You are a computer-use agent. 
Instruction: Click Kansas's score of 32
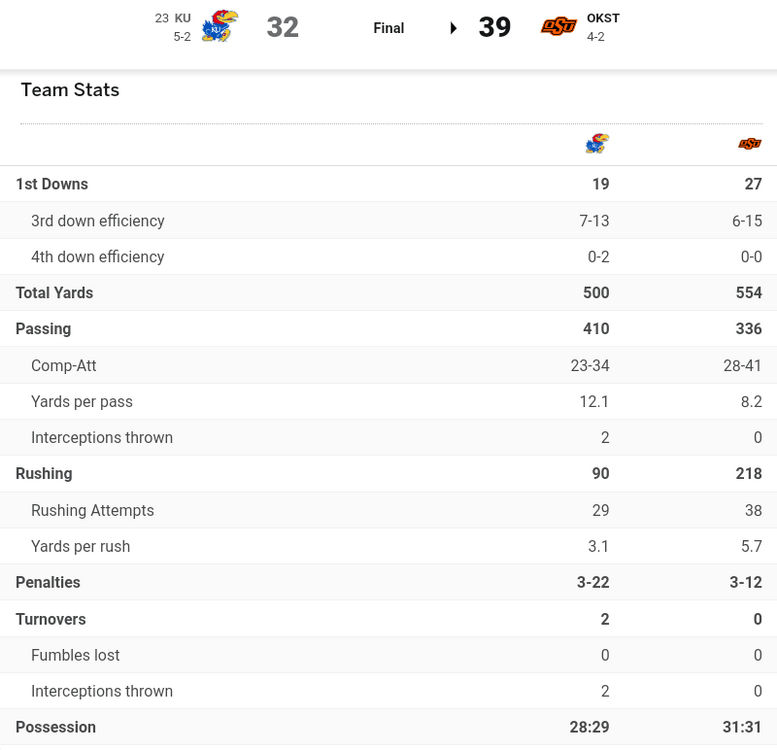click(x=282, y=27)
